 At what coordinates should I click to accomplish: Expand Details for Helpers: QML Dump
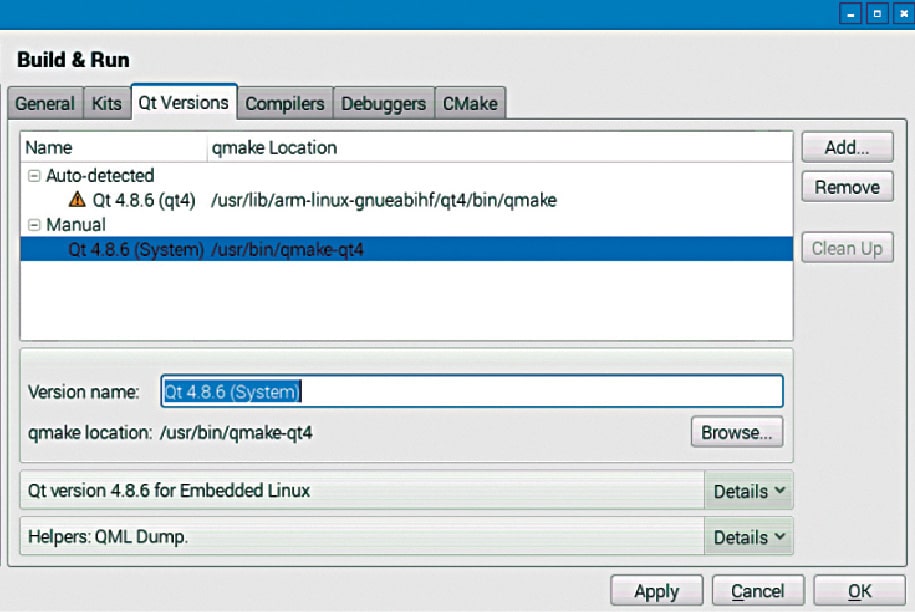748,537
